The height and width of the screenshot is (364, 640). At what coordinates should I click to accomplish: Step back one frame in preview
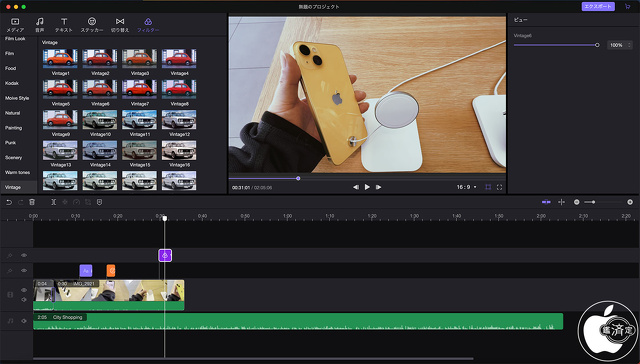pyautogui.click(x=356, y=187)
